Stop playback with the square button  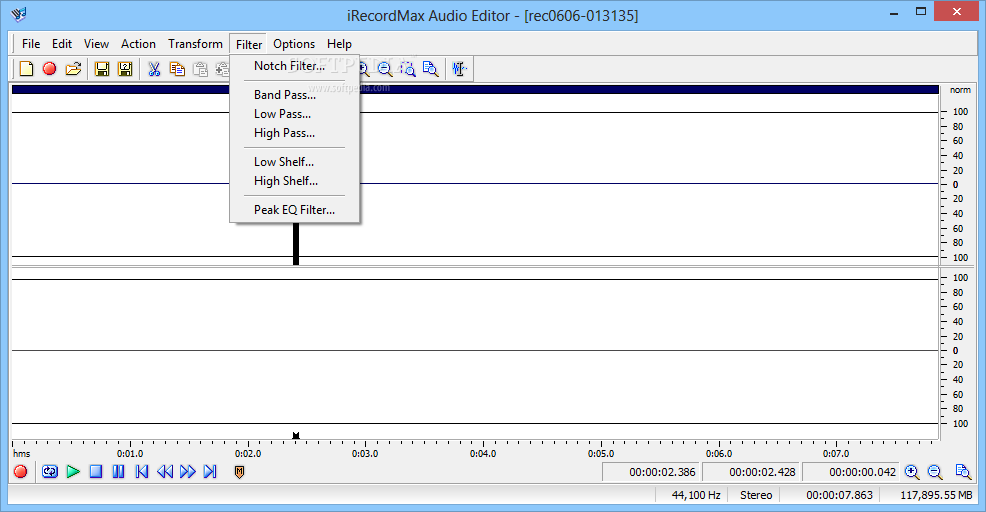click(x=96, y=471)
